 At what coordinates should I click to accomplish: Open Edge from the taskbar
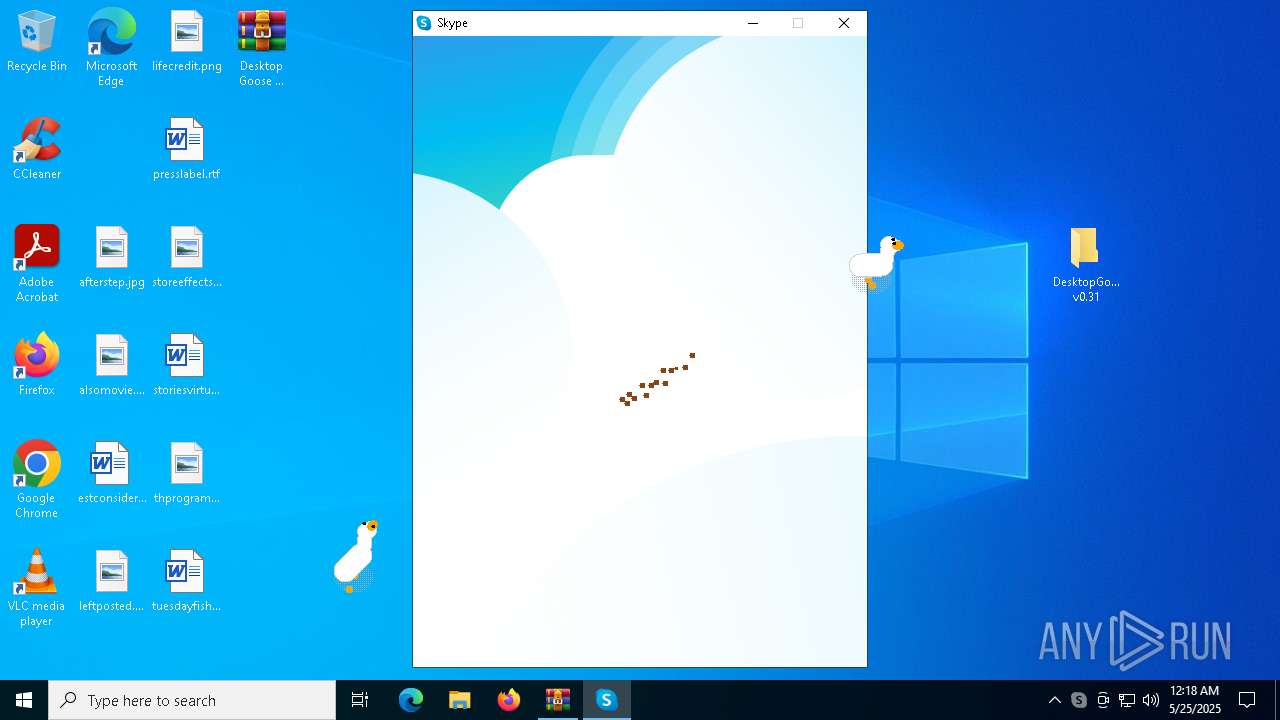[x=411, y=700]
